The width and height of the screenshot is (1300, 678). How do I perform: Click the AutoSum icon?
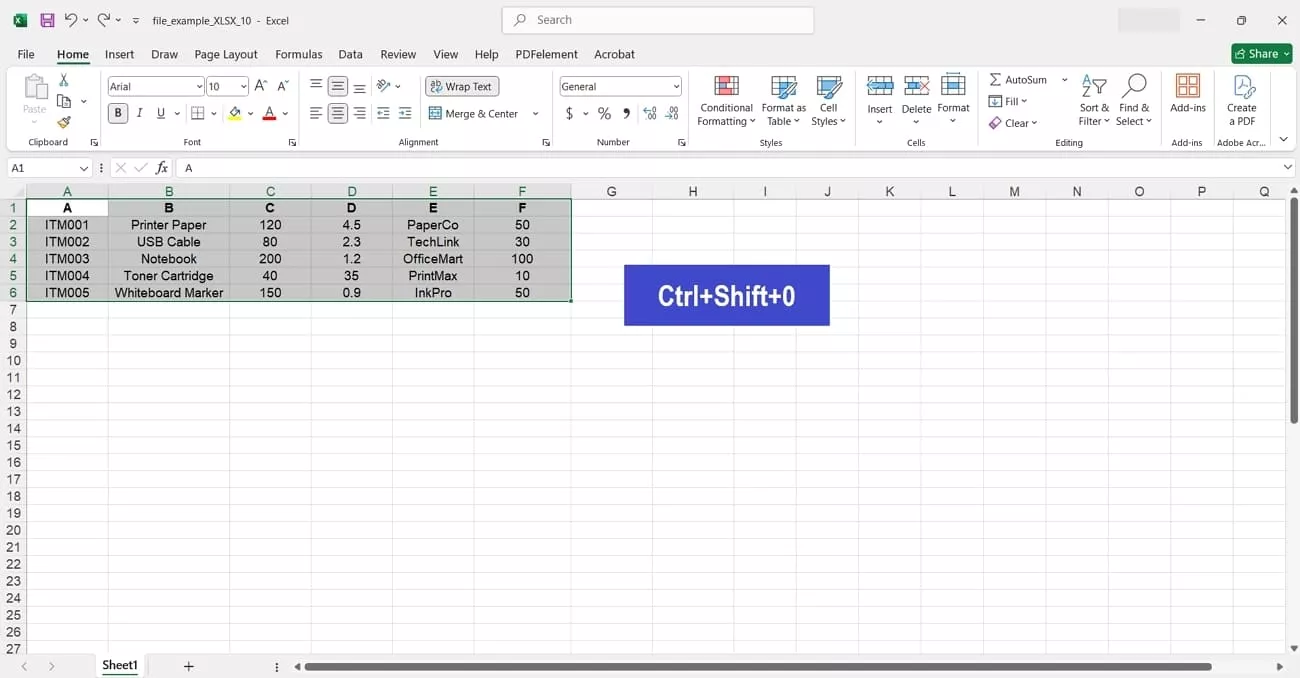pyautogui.click(x=1019, y=79)
